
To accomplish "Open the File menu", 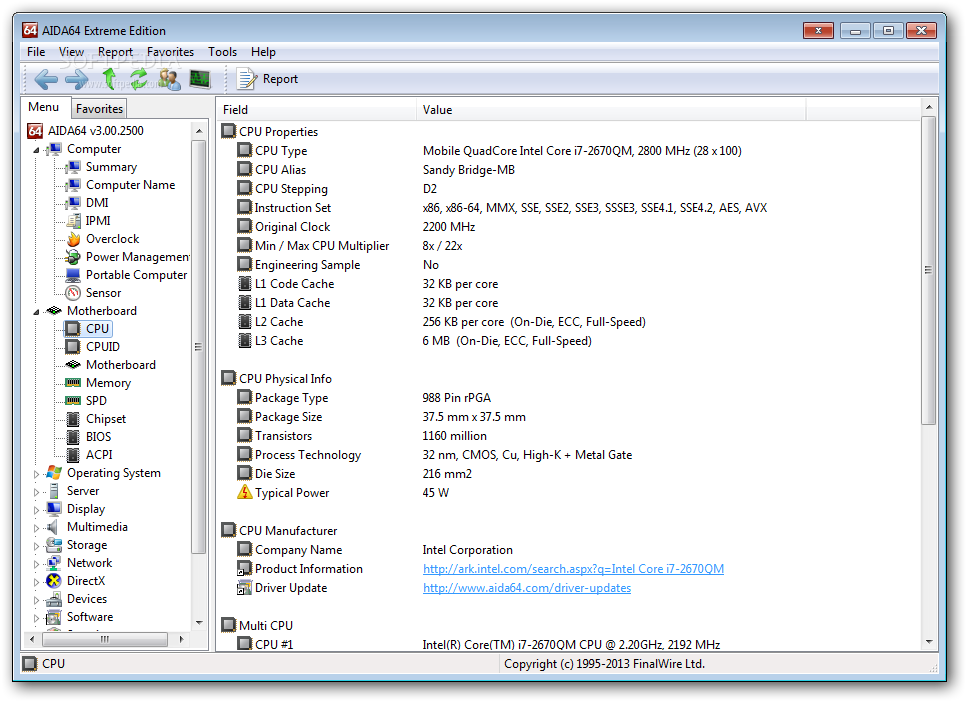I will point(36,52).
